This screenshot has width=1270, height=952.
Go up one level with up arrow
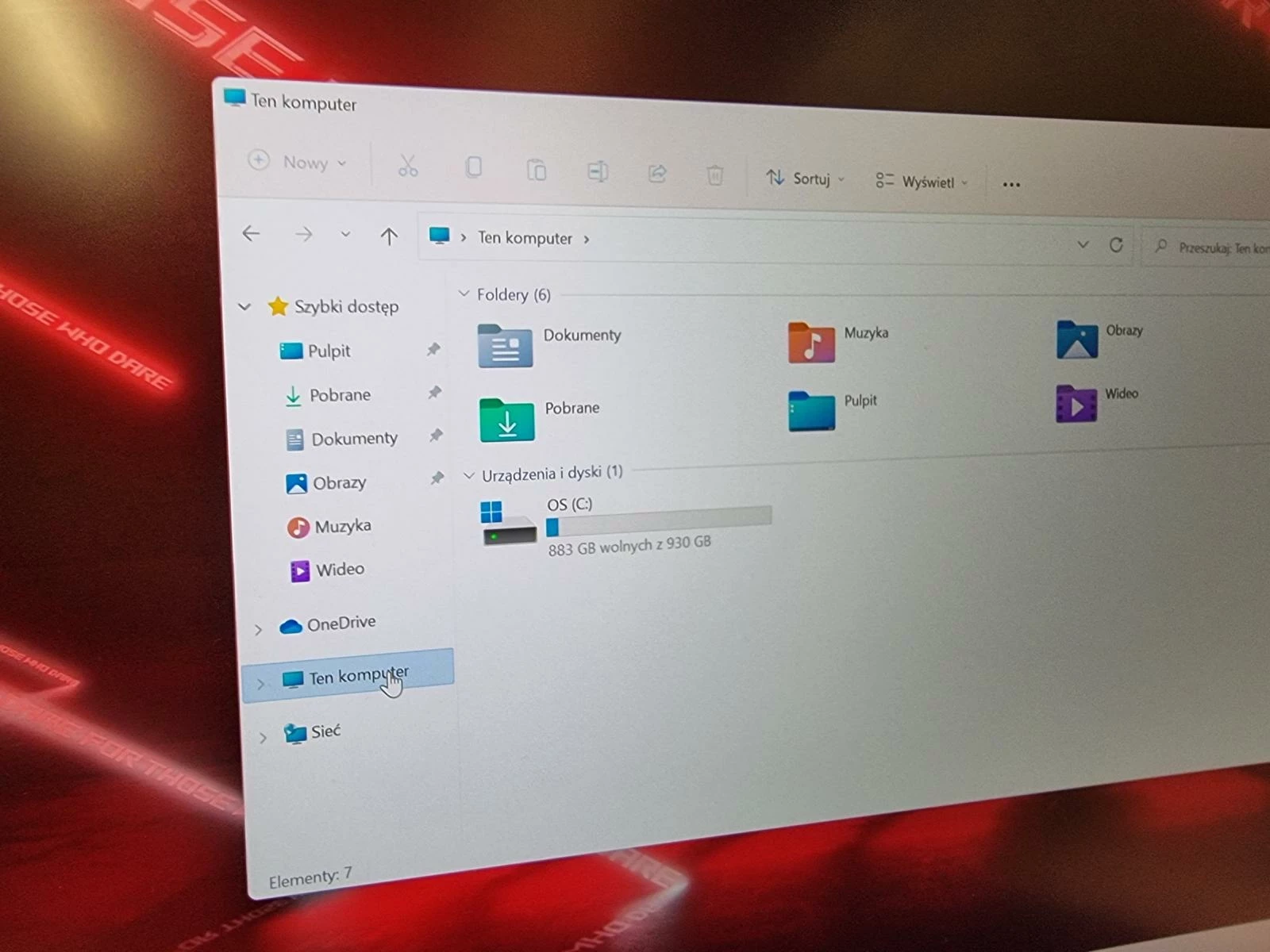[x=388, y=236]
